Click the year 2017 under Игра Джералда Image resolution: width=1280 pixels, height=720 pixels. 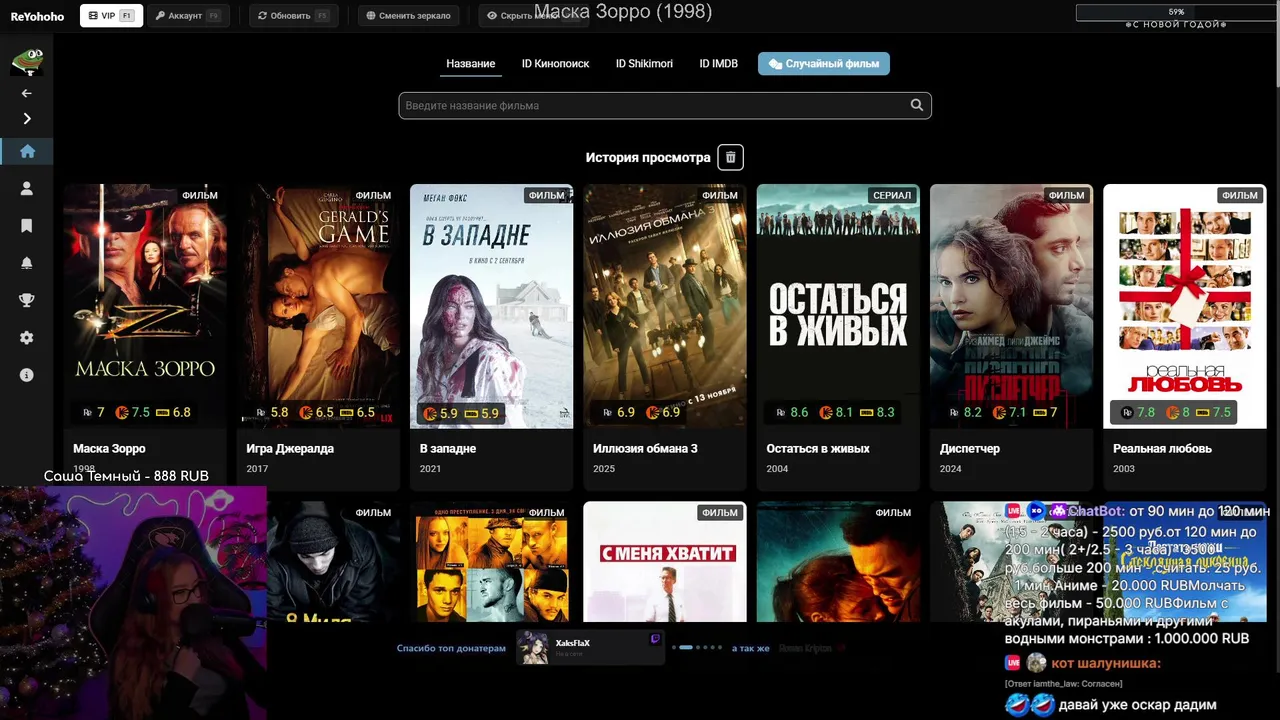257,469
